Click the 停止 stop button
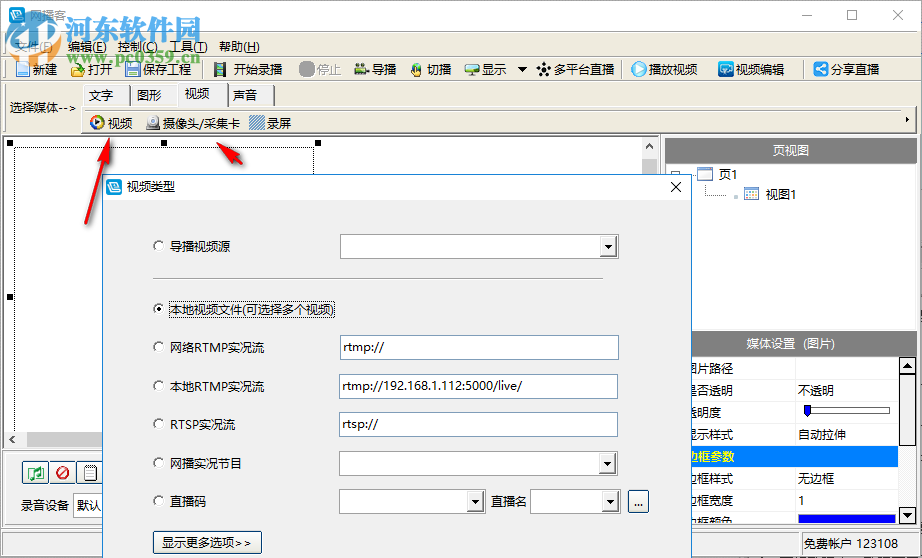This screenshot has width=922, height=558. [320, 69]
